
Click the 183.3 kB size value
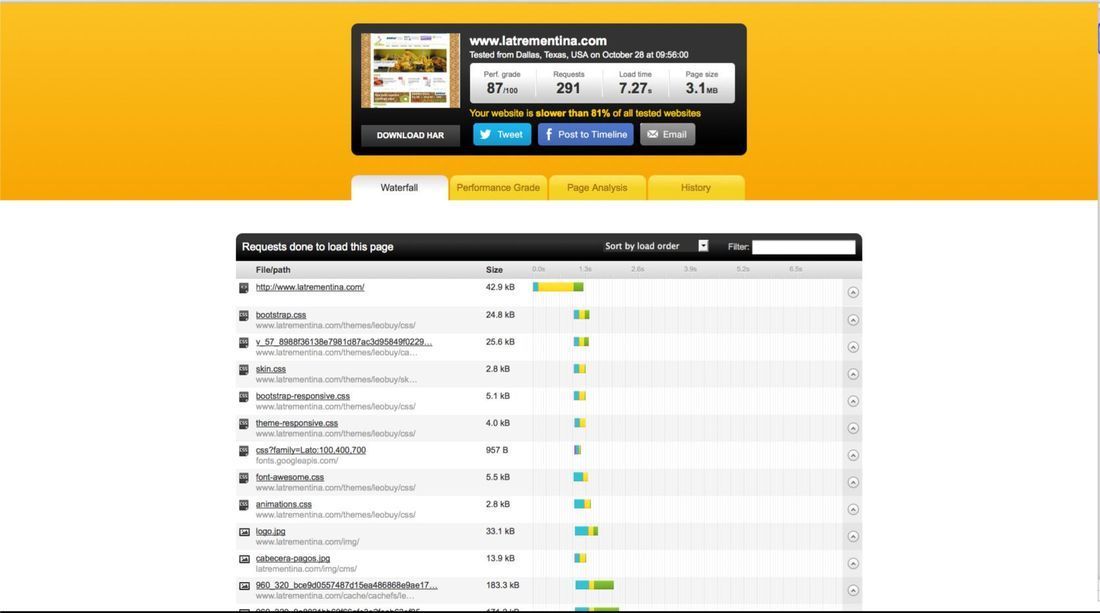tap(502, 585)
